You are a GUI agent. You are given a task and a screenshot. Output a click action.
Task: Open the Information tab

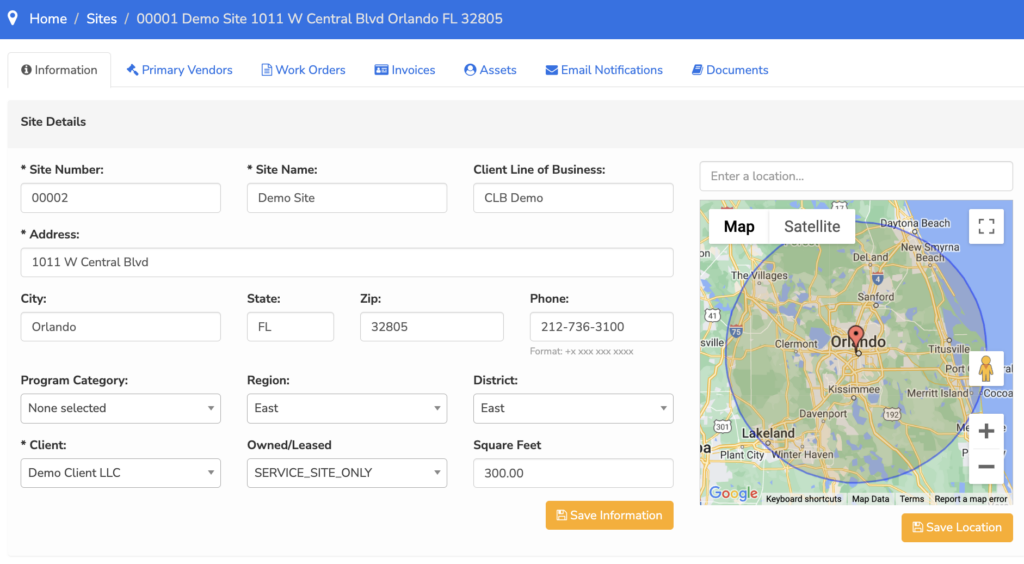click(59, 70)
